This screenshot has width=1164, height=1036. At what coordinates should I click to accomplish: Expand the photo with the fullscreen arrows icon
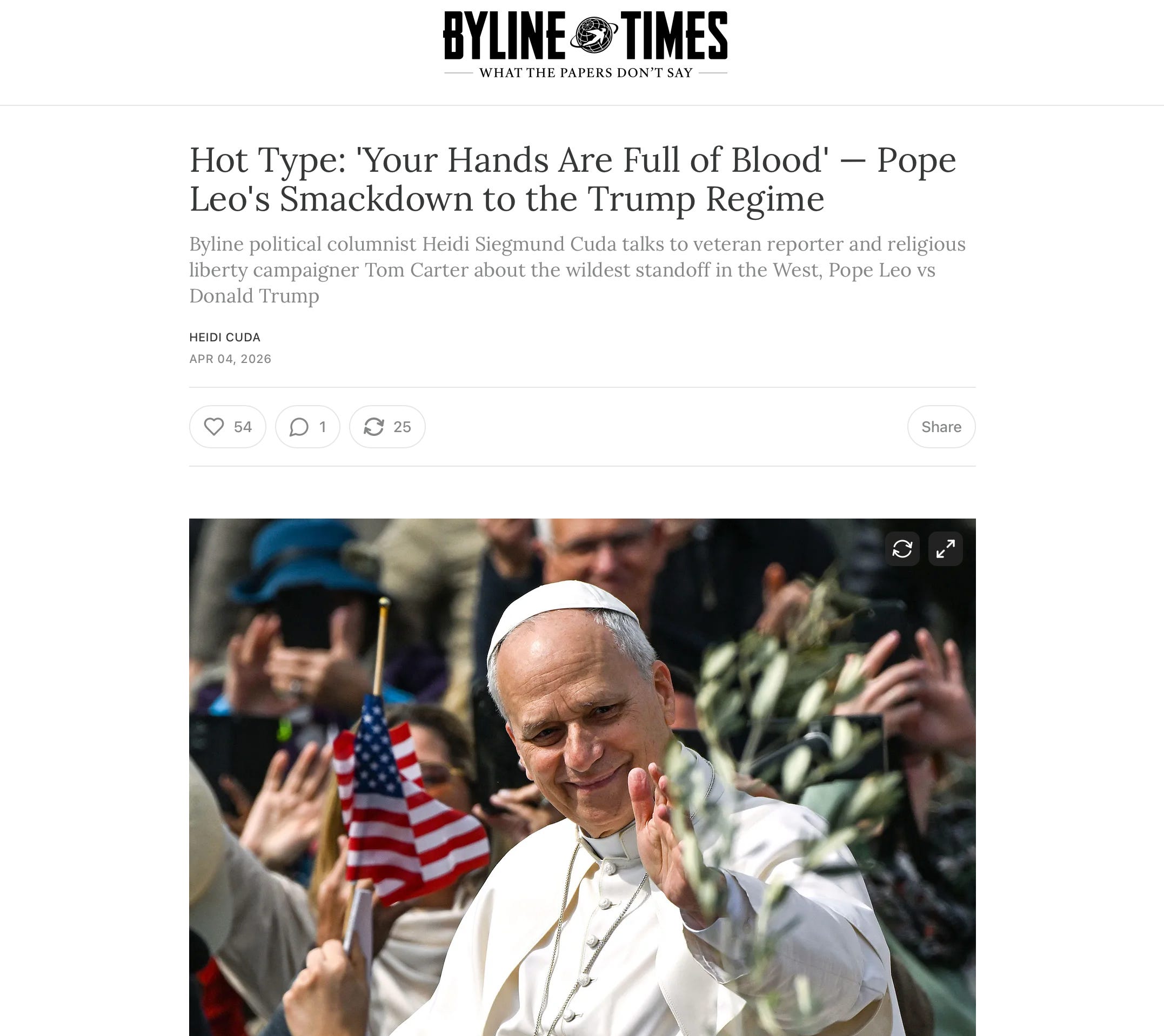[945, 549]
